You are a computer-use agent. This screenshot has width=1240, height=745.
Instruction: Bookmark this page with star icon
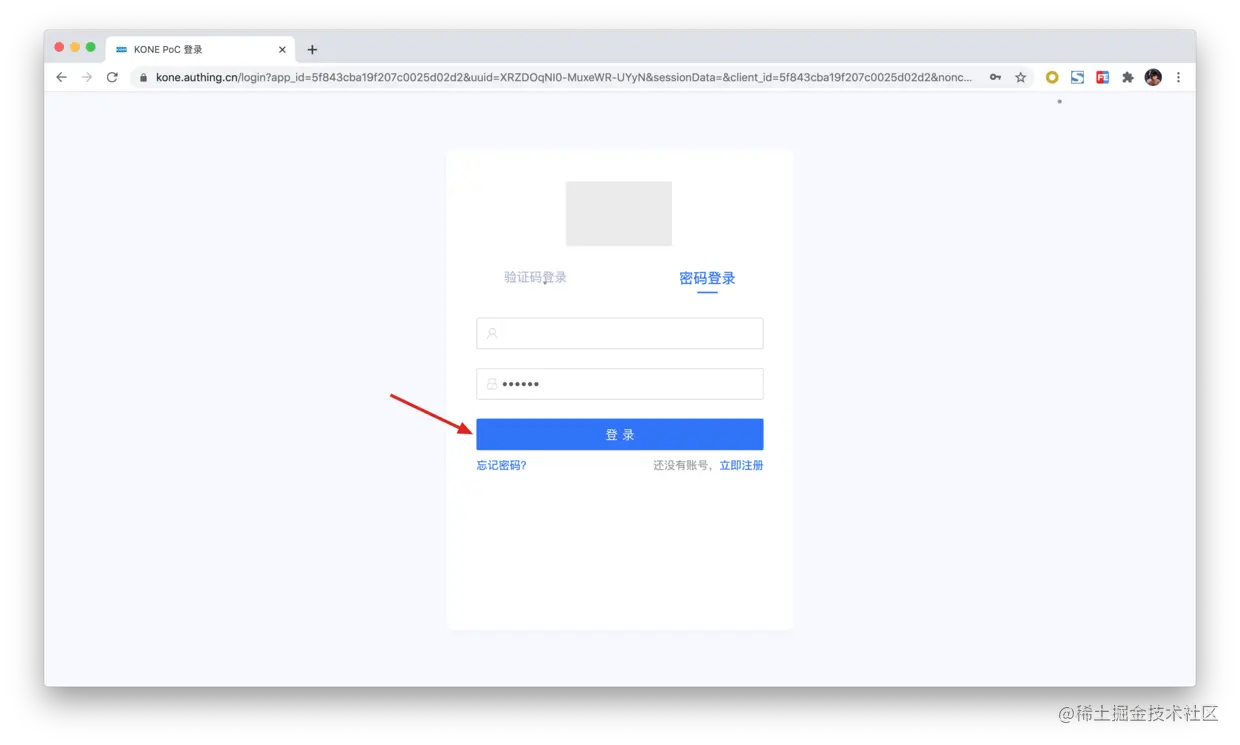(x=1020, y=77)
